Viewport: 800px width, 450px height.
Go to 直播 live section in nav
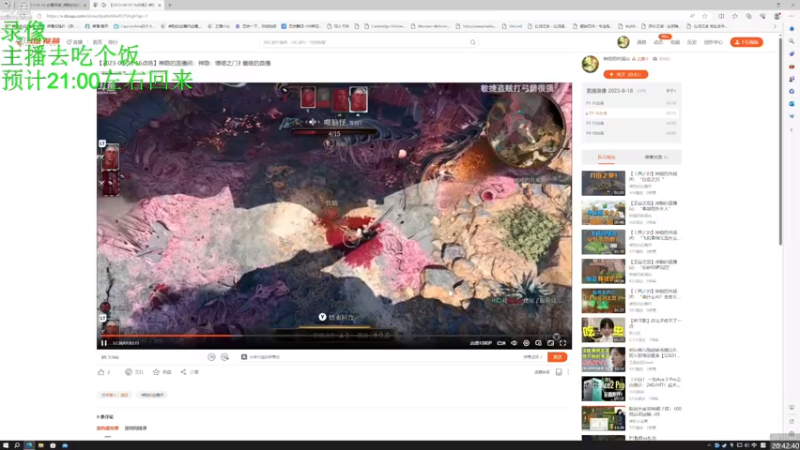pyautogui.click(x=75, y=42)
